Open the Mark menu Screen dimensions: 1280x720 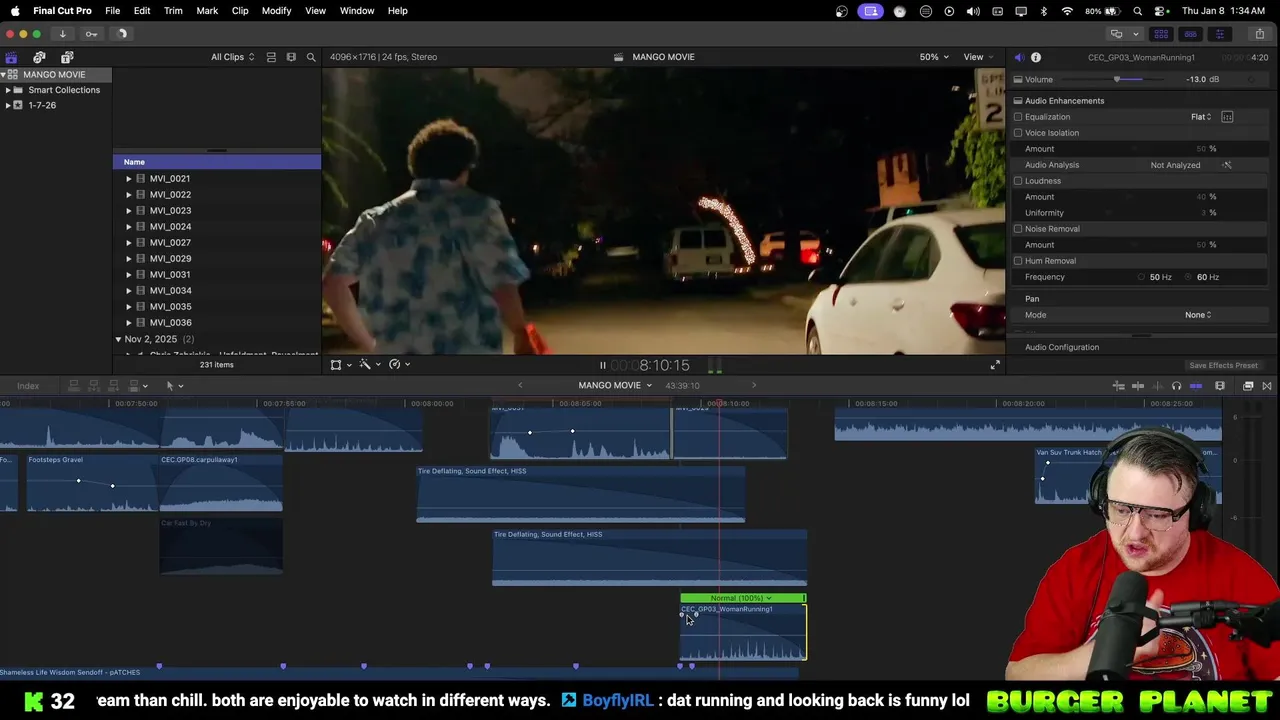207,11
